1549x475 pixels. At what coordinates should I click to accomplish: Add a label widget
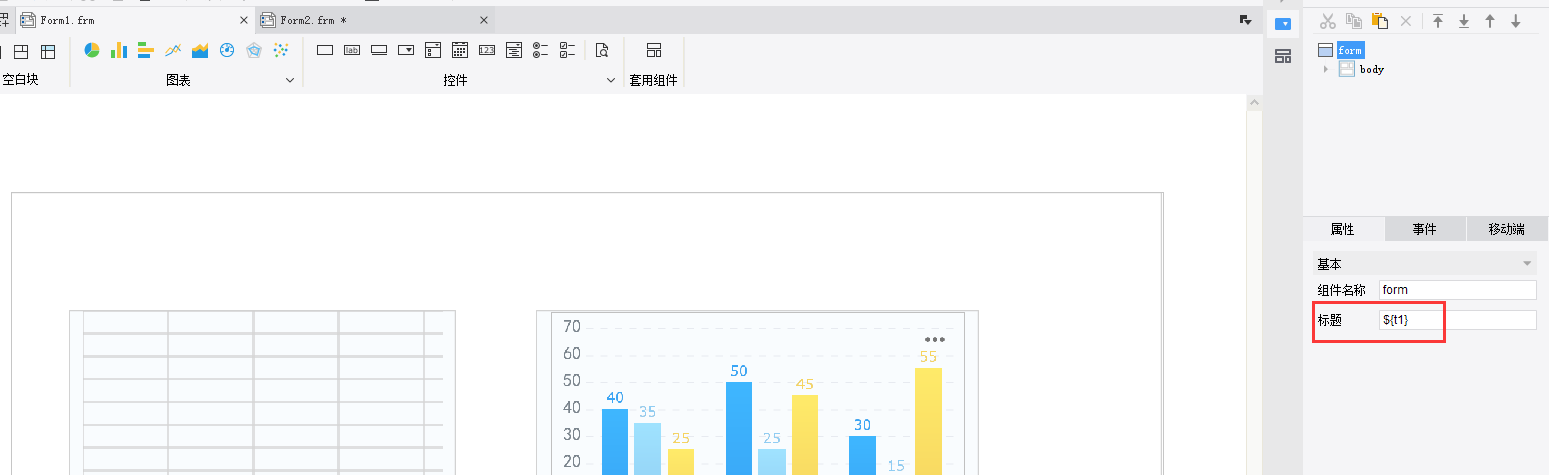point(352,50)
